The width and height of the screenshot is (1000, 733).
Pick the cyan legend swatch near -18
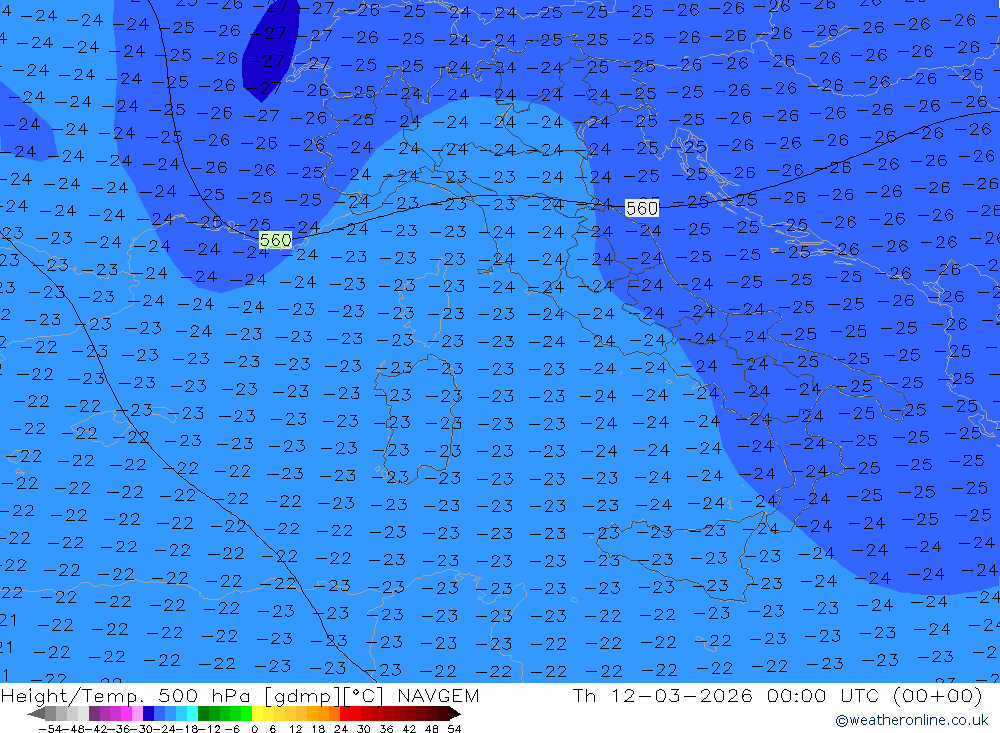click(x=191, y=714)
